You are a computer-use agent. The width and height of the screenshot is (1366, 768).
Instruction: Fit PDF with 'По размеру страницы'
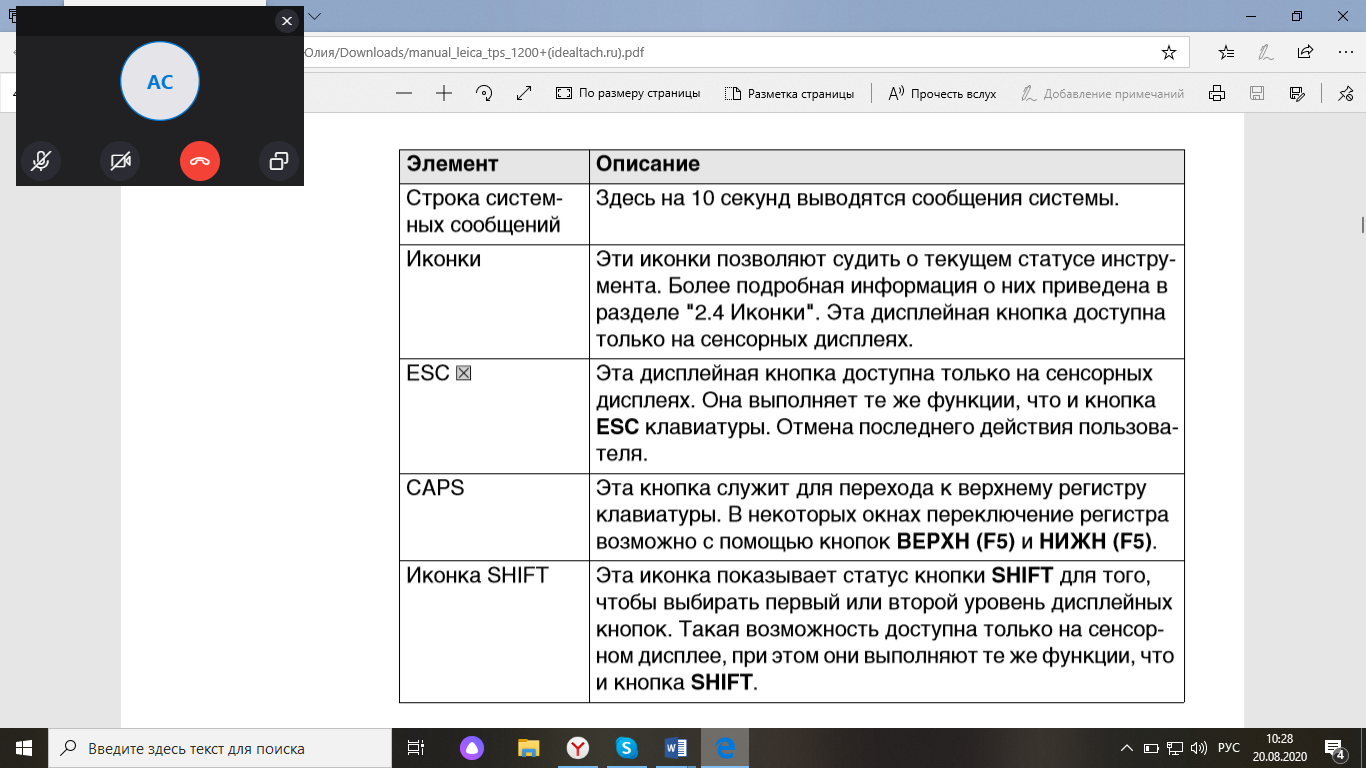[x=628, y=93]
